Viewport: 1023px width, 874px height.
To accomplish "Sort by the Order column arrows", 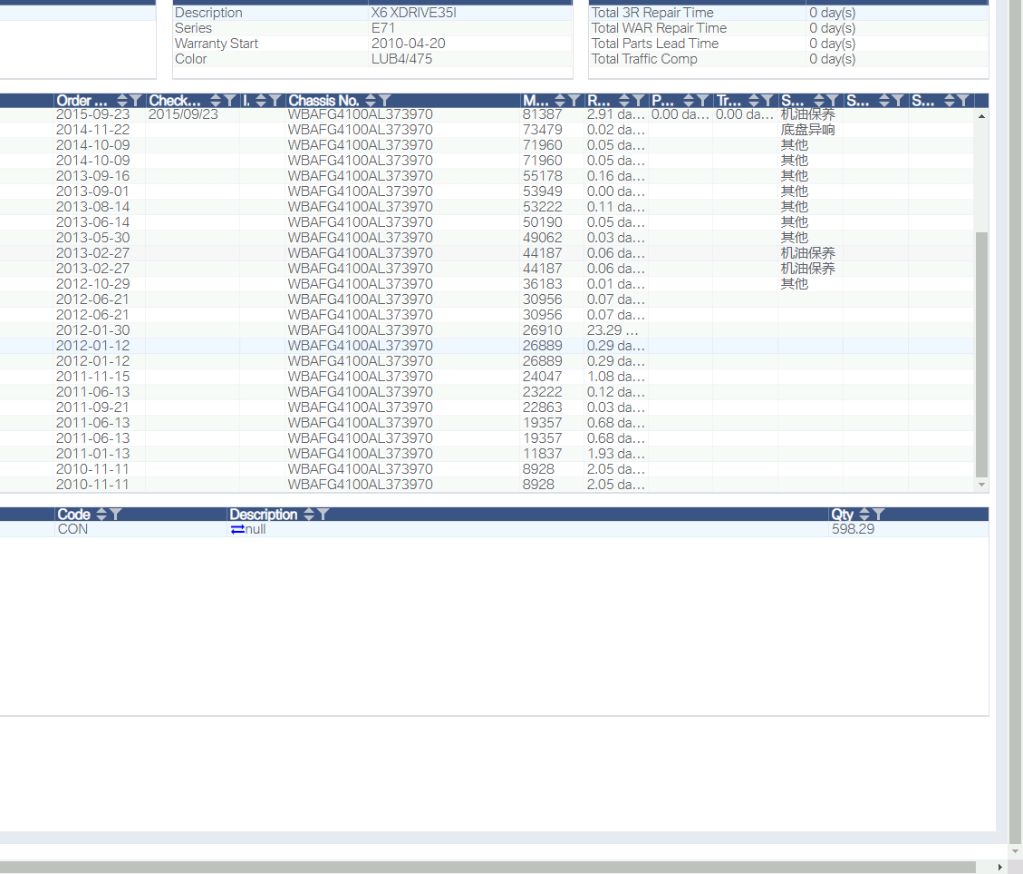I will (122, 100).
